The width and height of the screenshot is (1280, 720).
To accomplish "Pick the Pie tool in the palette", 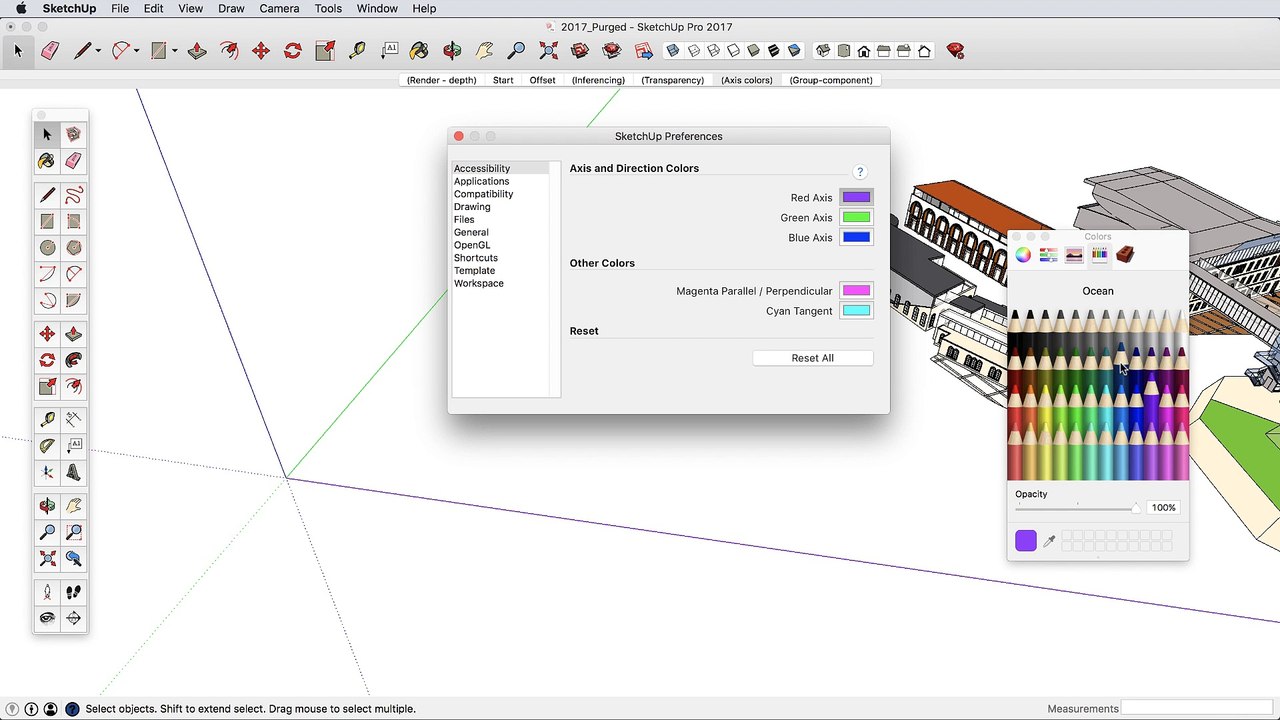I will click(73, 301).
